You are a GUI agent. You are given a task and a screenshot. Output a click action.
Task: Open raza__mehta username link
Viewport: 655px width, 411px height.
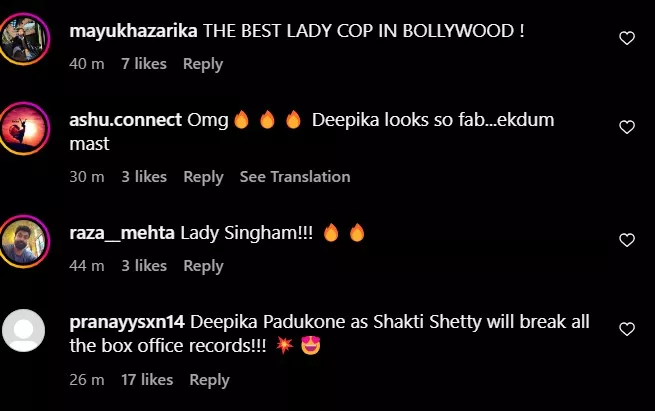(122, 233)
